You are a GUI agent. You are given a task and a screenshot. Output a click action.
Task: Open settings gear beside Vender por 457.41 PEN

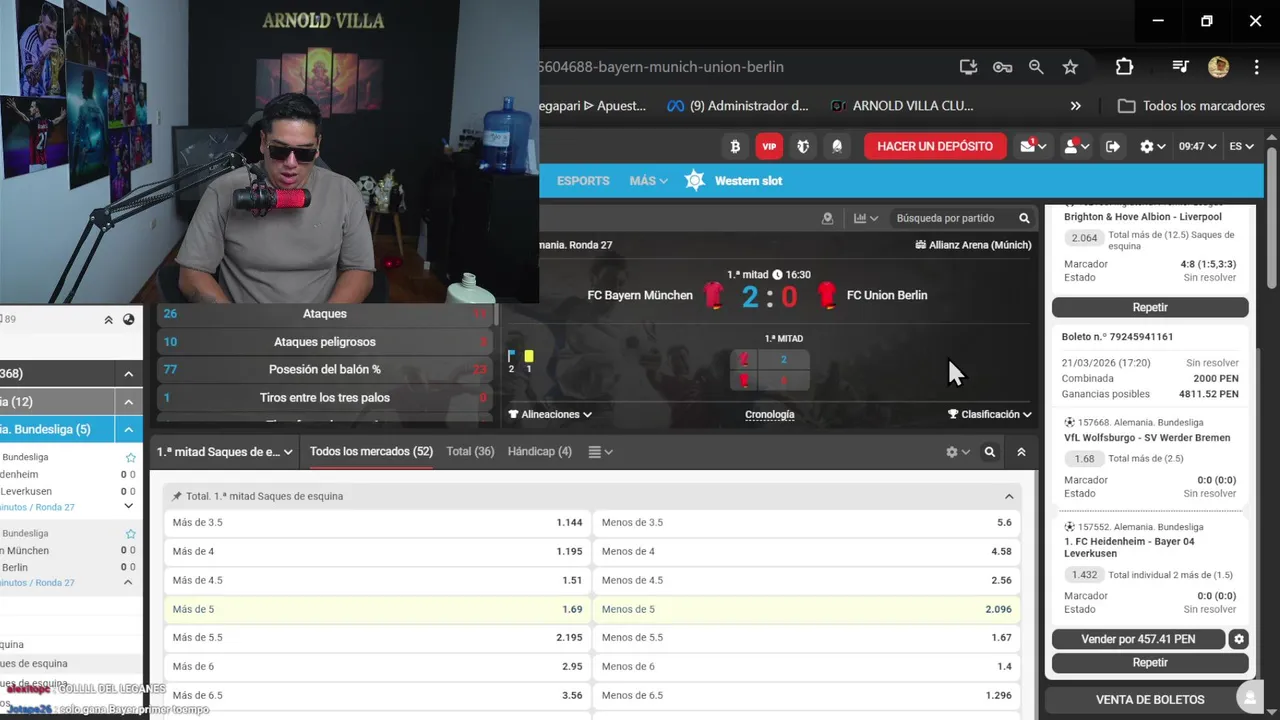pos(1239,639)
